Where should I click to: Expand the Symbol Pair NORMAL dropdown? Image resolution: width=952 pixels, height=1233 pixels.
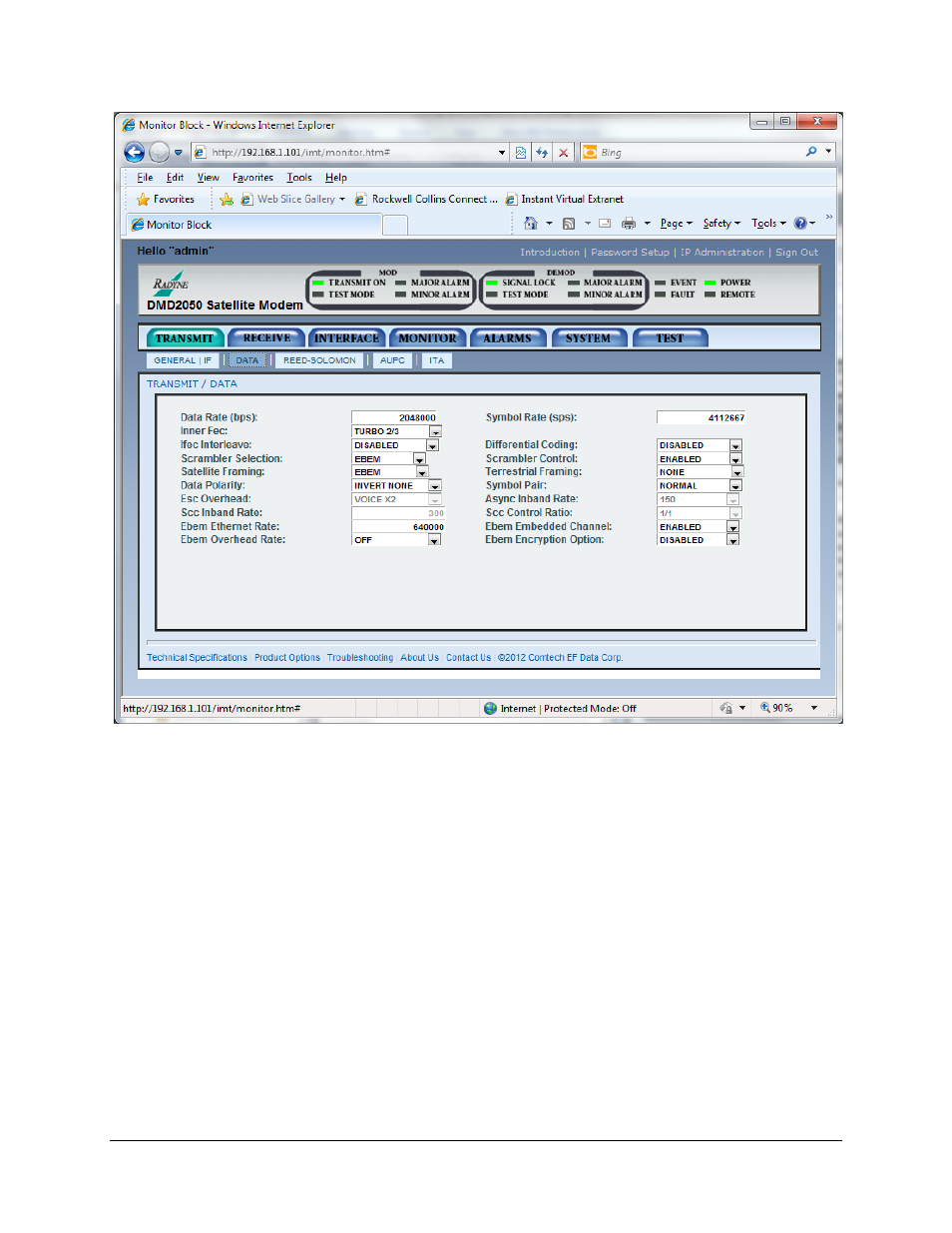tap(735, 486)
